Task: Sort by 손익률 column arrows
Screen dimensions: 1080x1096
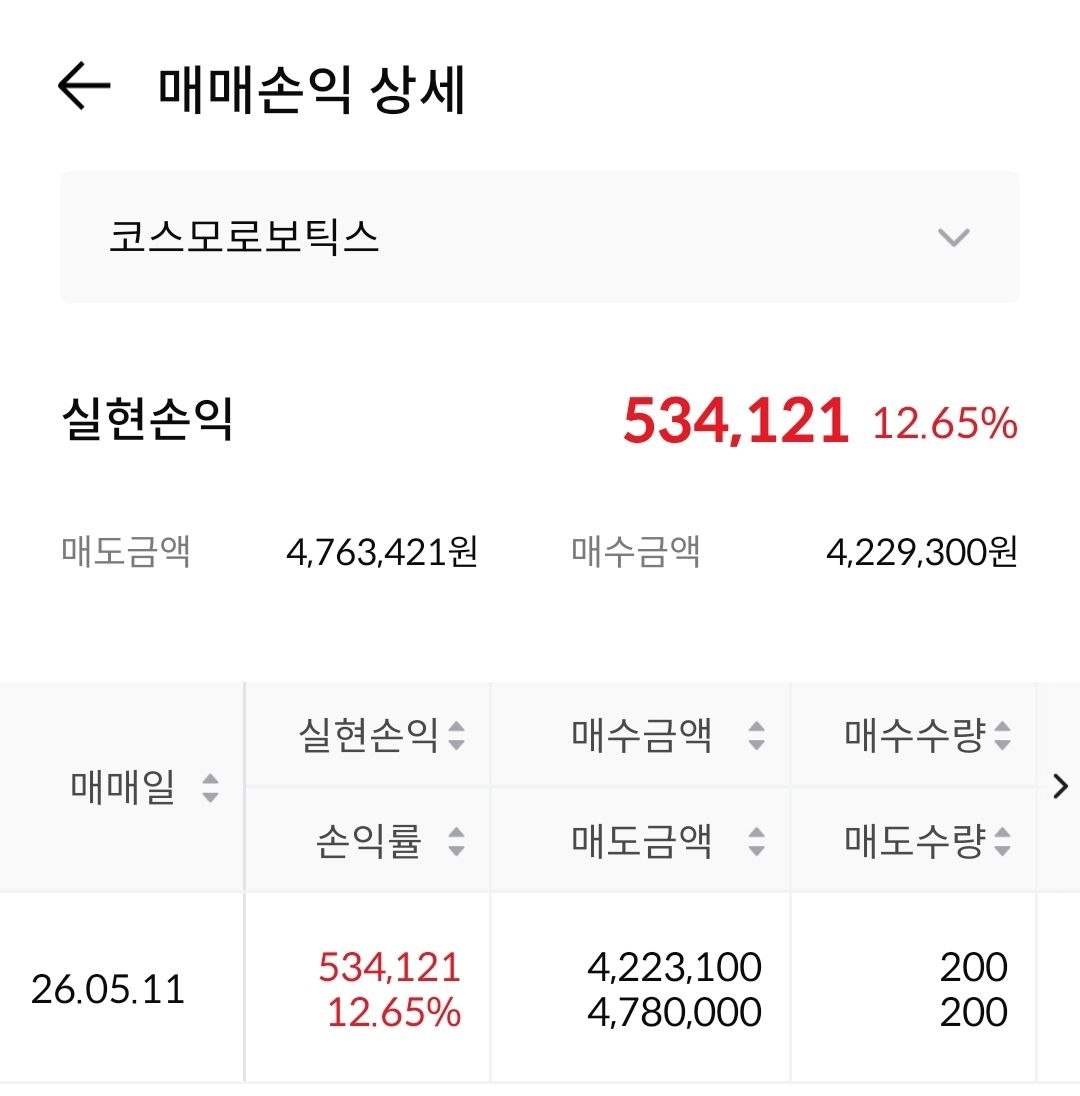Action: (x=456, y=841)
